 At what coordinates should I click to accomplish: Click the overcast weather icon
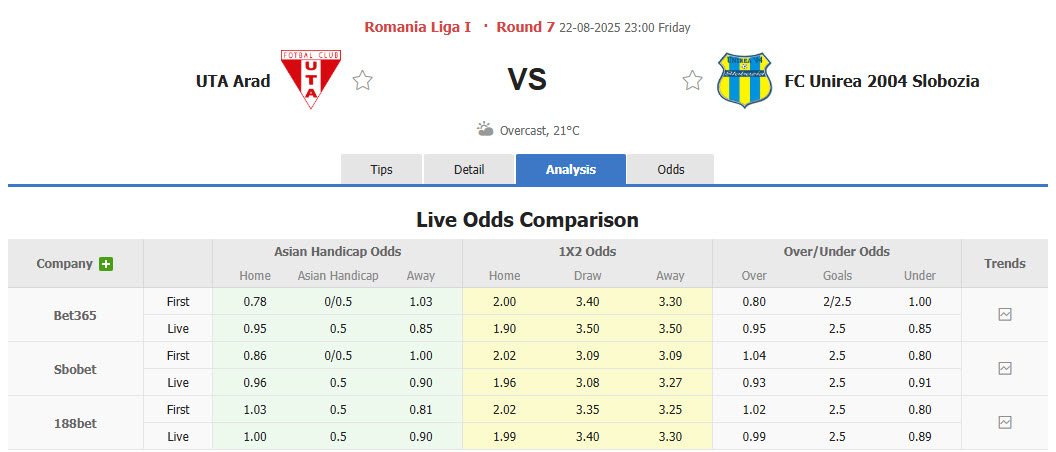485,130
